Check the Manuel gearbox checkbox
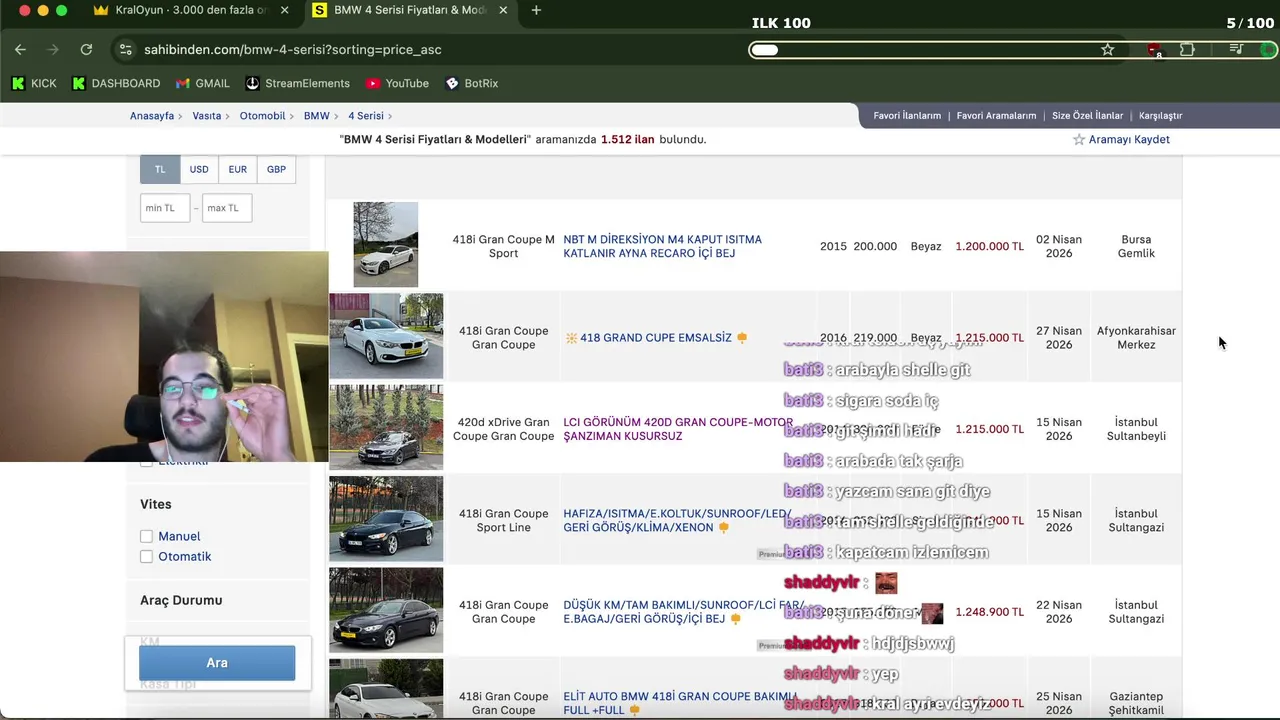This screenshot has height=720, width=1280. (x=146, y=536)
